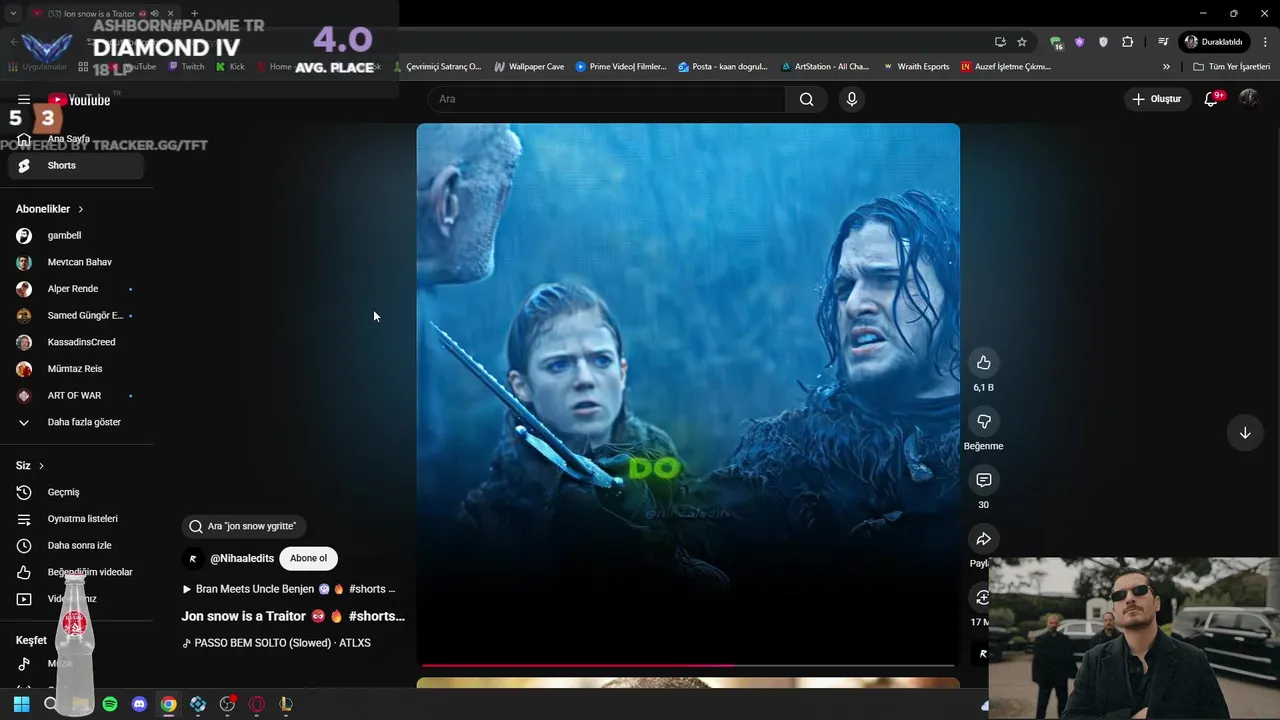Open the remix button showing 17

(x=982, y=598)
